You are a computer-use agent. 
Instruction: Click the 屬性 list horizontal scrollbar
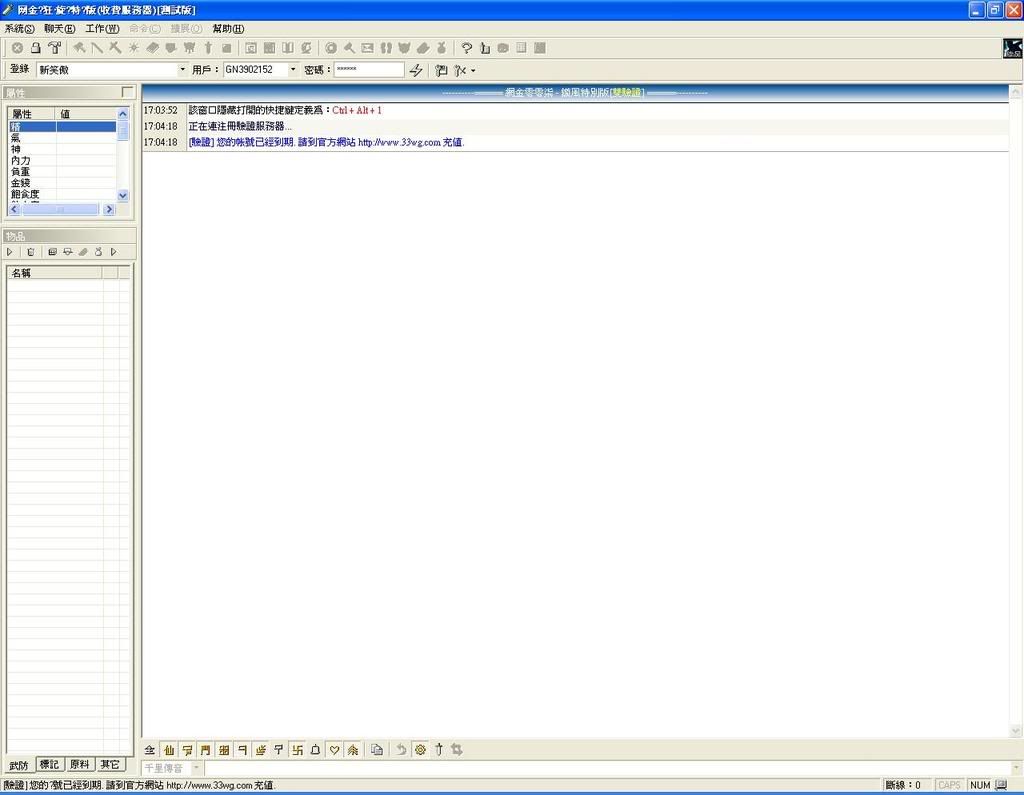[x=60, y=209]
